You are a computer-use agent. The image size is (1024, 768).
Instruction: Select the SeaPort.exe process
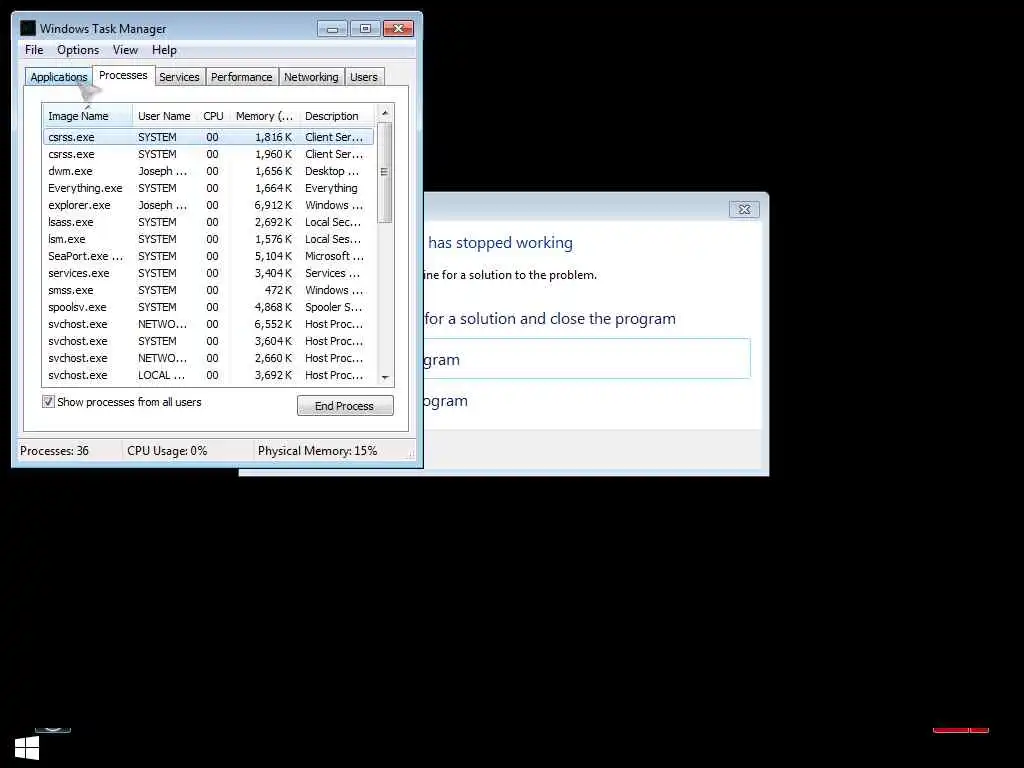pos(208,256)
